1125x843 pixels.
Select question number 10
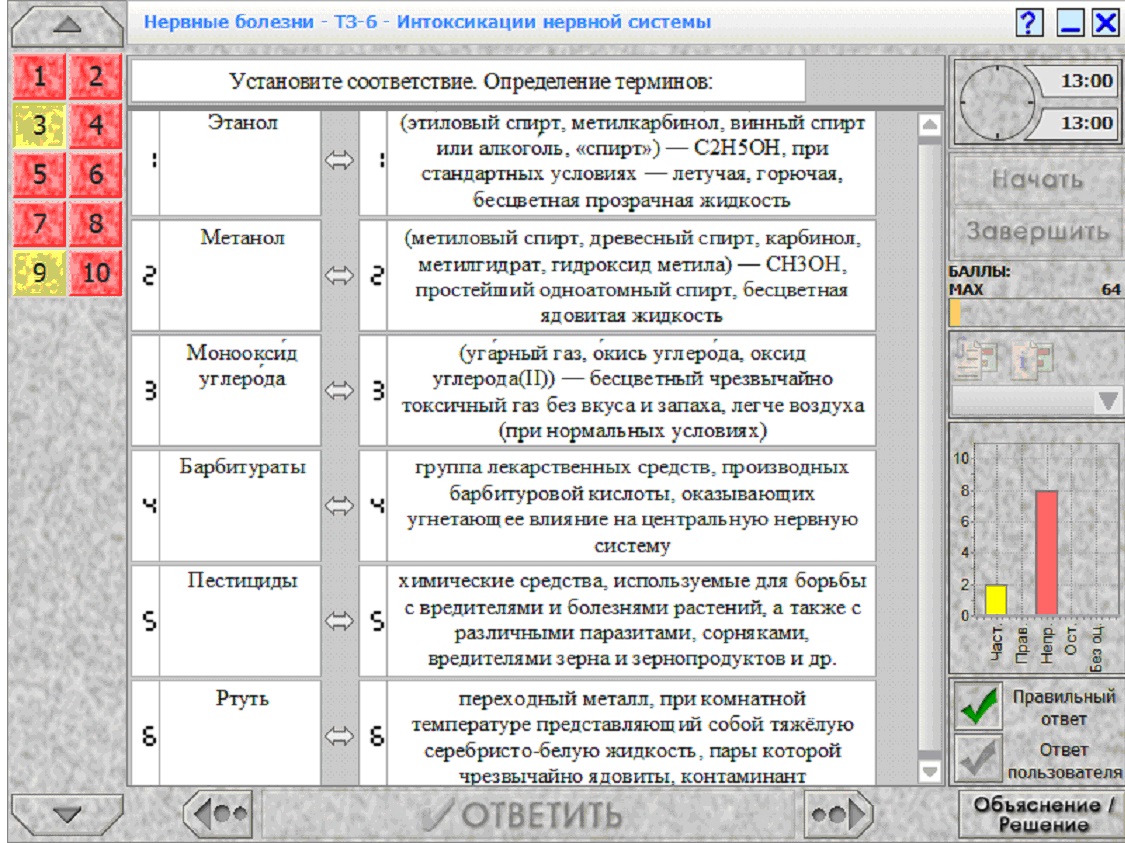(95, 273)
